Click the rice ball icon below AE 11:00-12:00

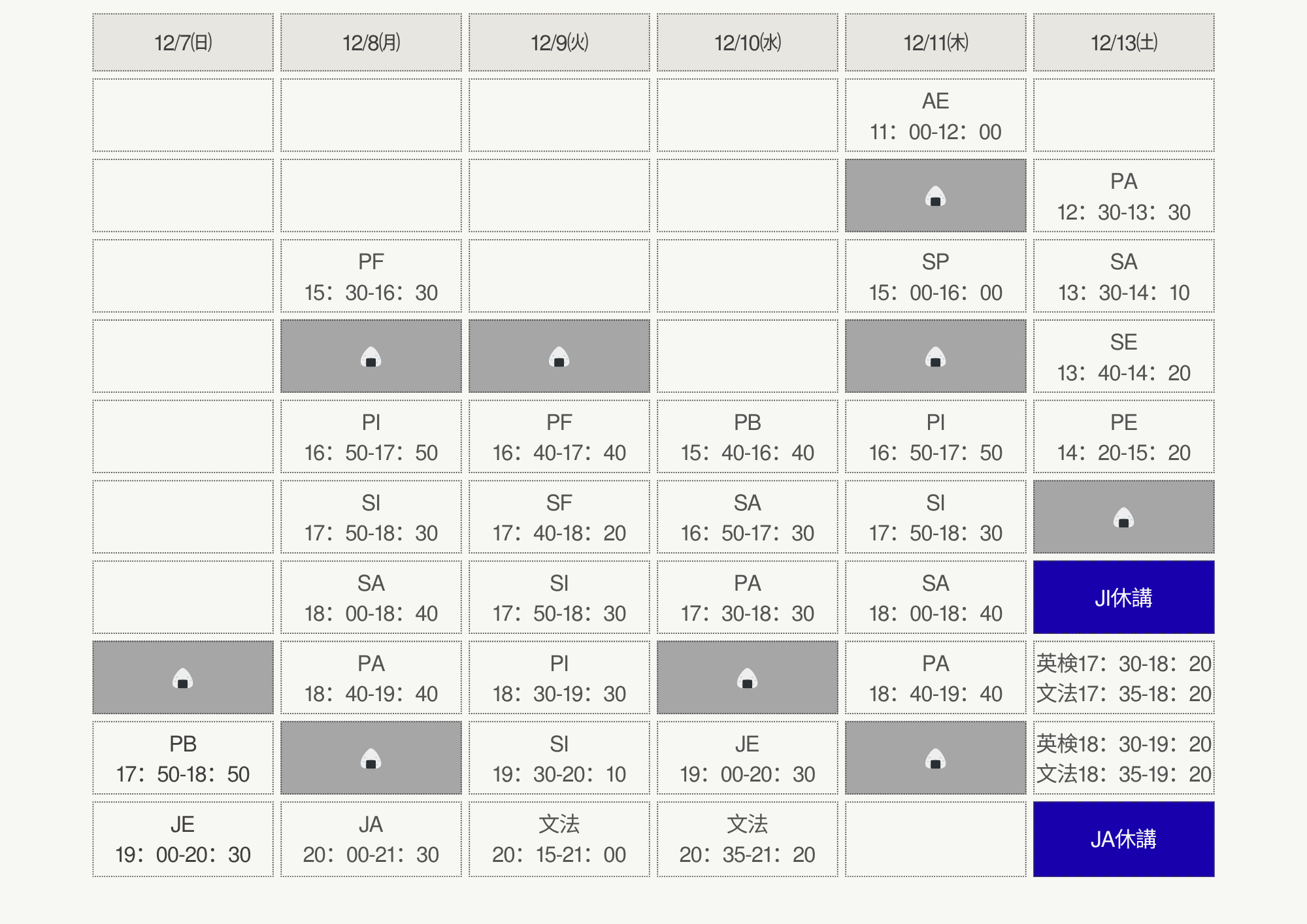coord(935,196)
